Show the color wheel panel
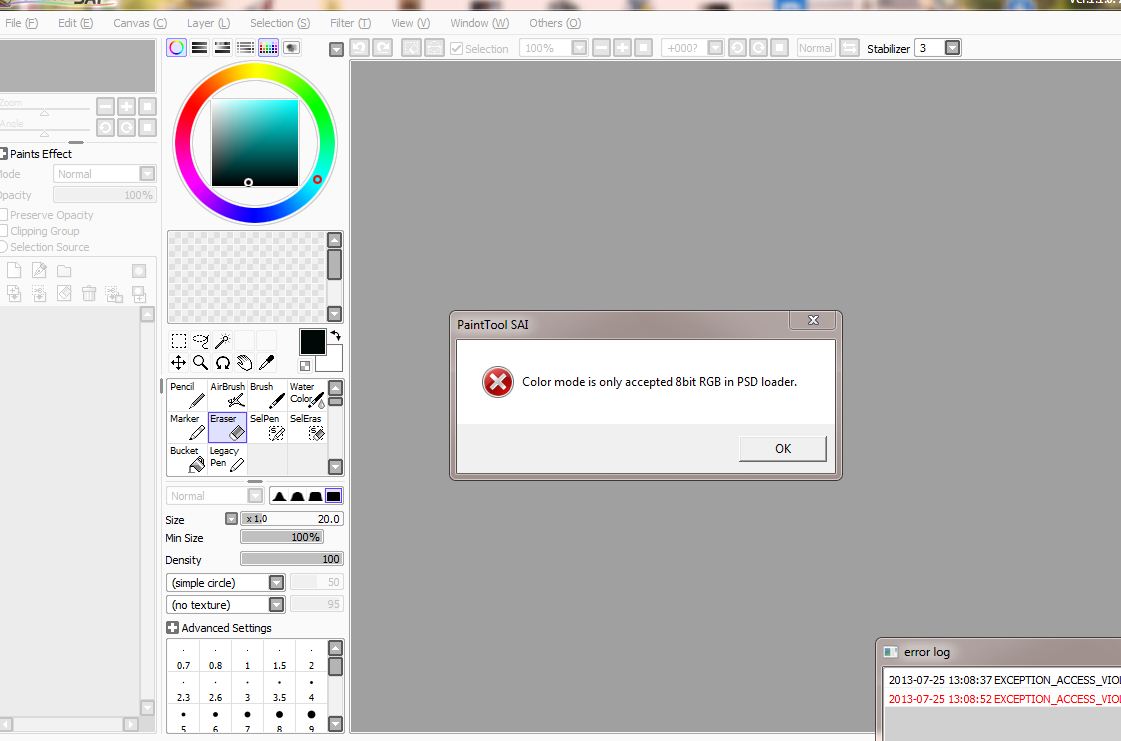The width and height of the screenshot is (1121, 741). (176, 48)
